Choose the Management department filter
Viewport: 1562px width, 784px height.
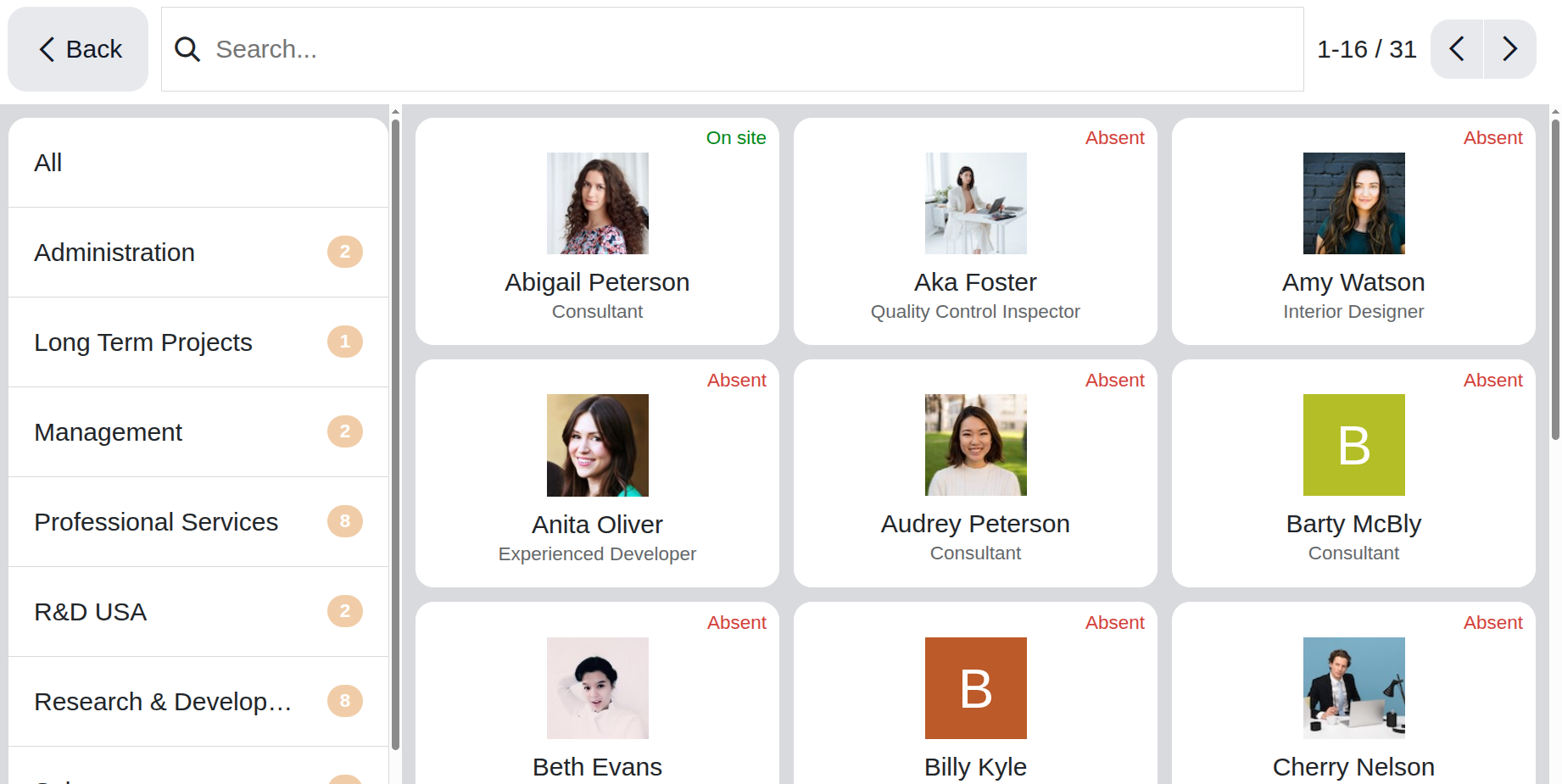click(198, 432)
